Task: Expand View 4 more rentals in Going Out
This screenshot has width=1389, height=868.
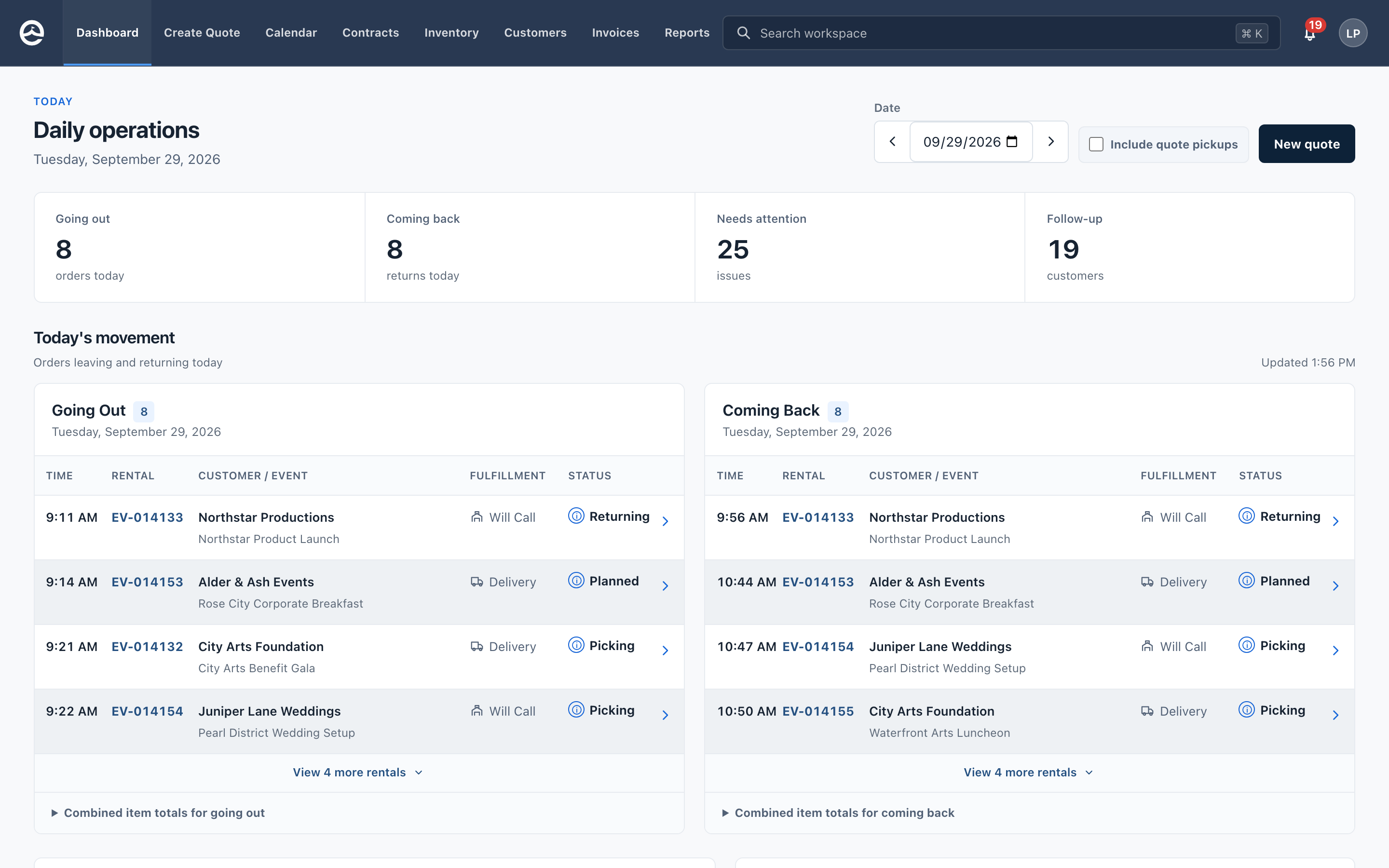Action: pos(358,772)
